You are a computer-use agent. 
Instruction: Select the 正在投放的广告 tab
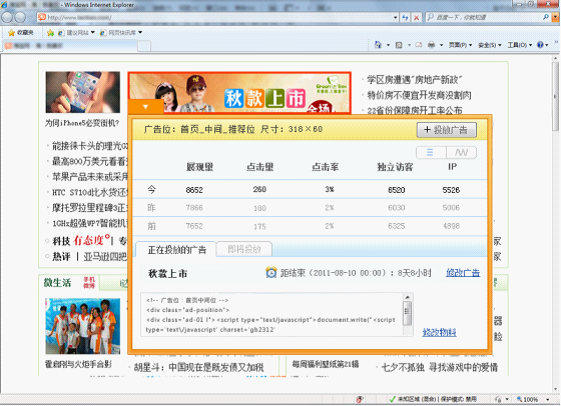176,249
